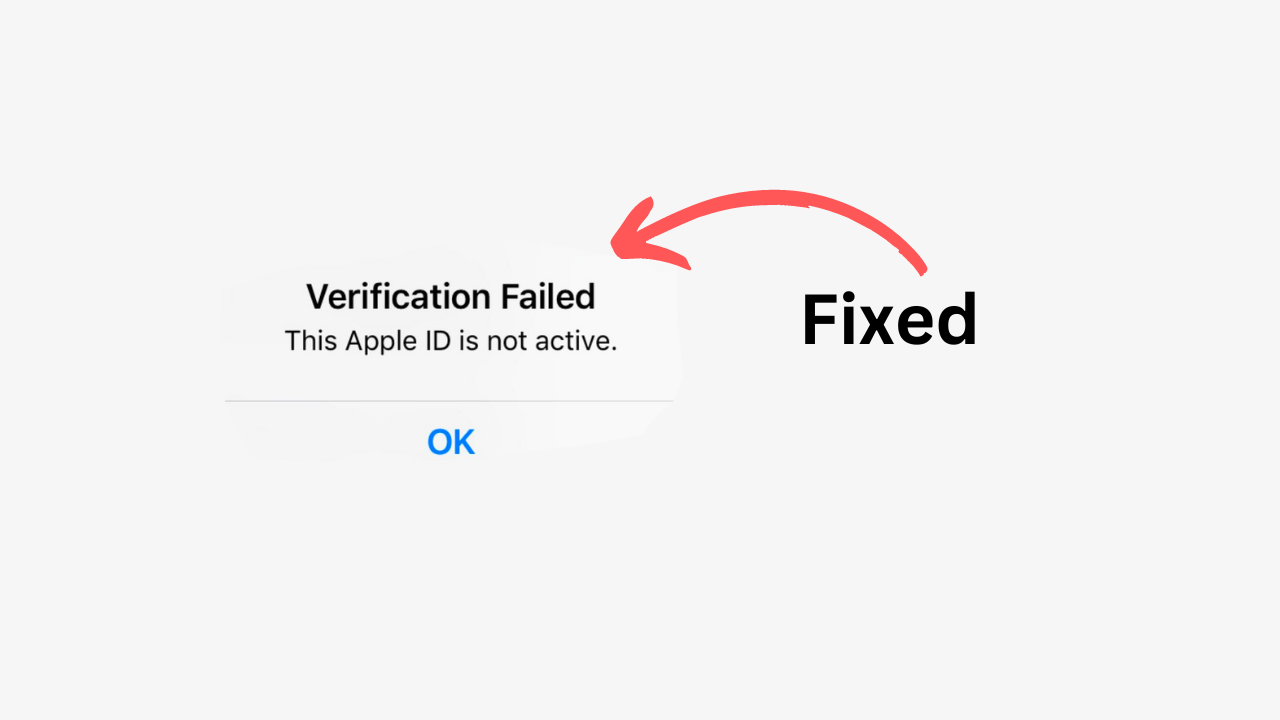Click the message 'This Apple ID is not active.'
Screen dimensions: 1280x720
449,341
